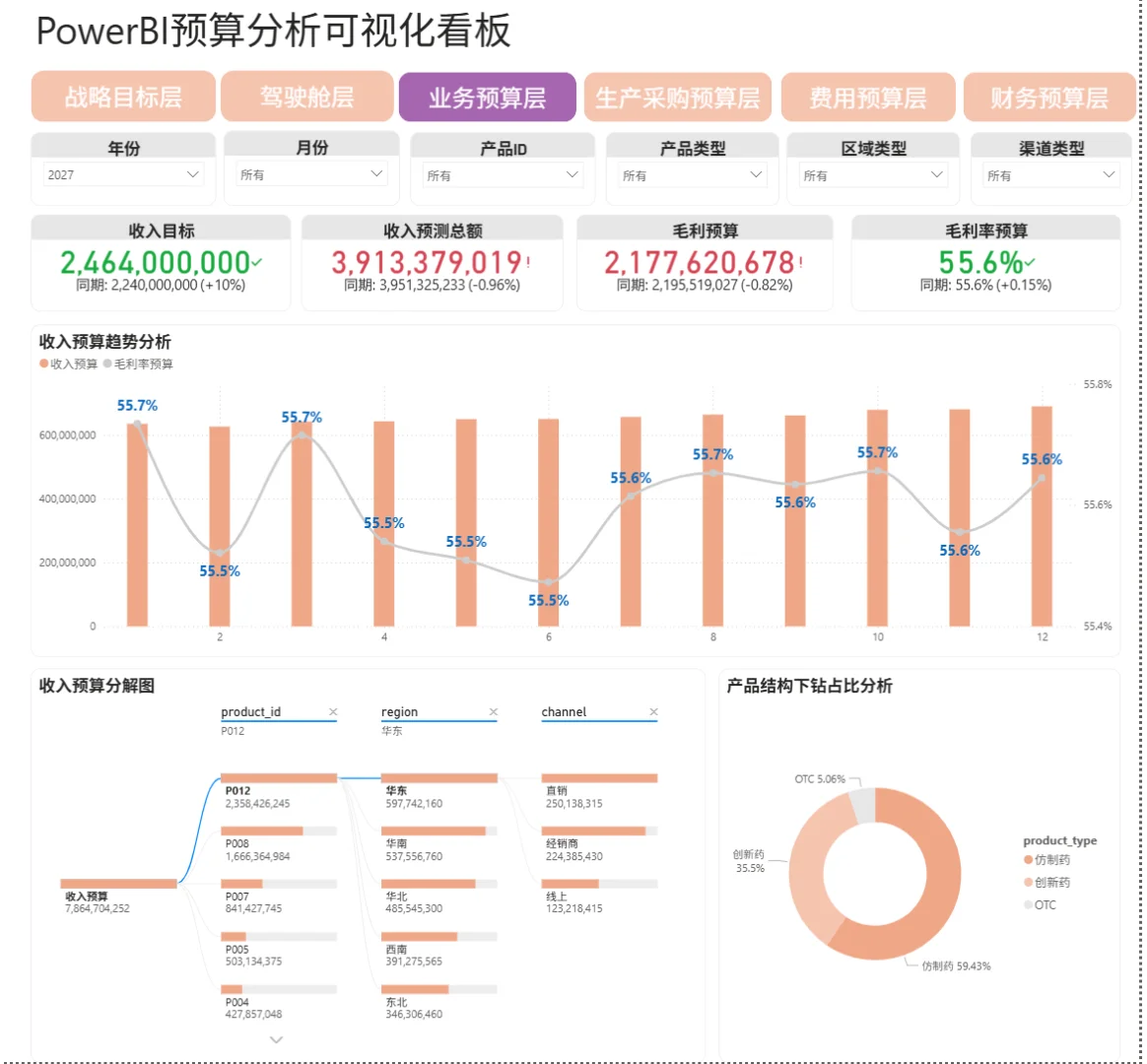This screenshot has height=1064, width=1147.
Task: Click the 创新药 color swatch in the legend
Action: (x=1029, y=882)
